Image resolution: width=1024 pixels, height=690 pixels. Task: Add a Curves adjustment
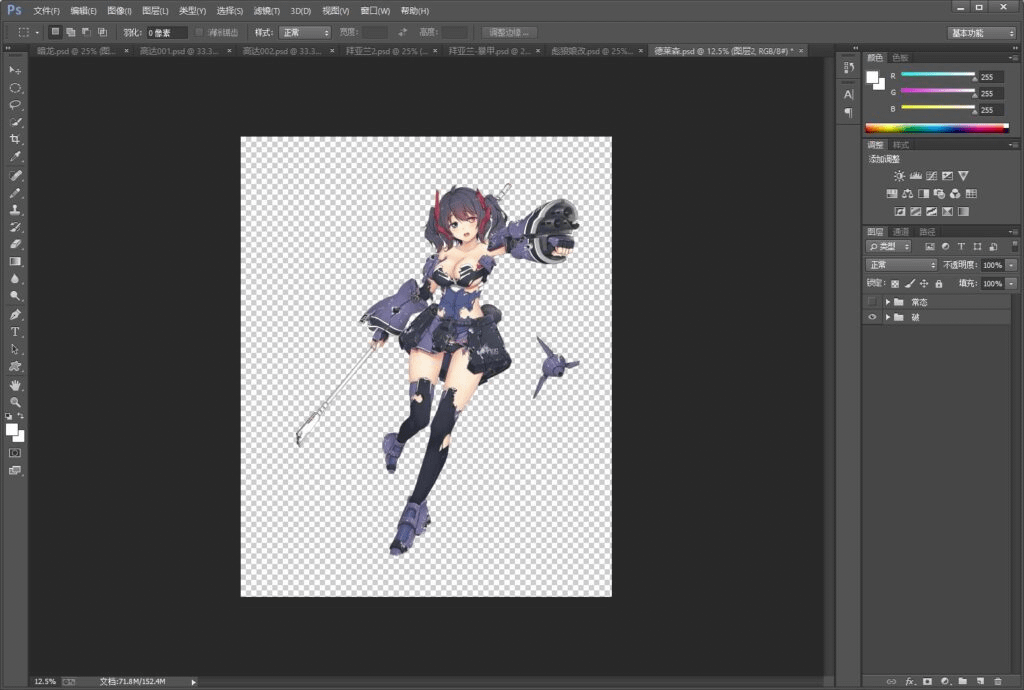931,176
